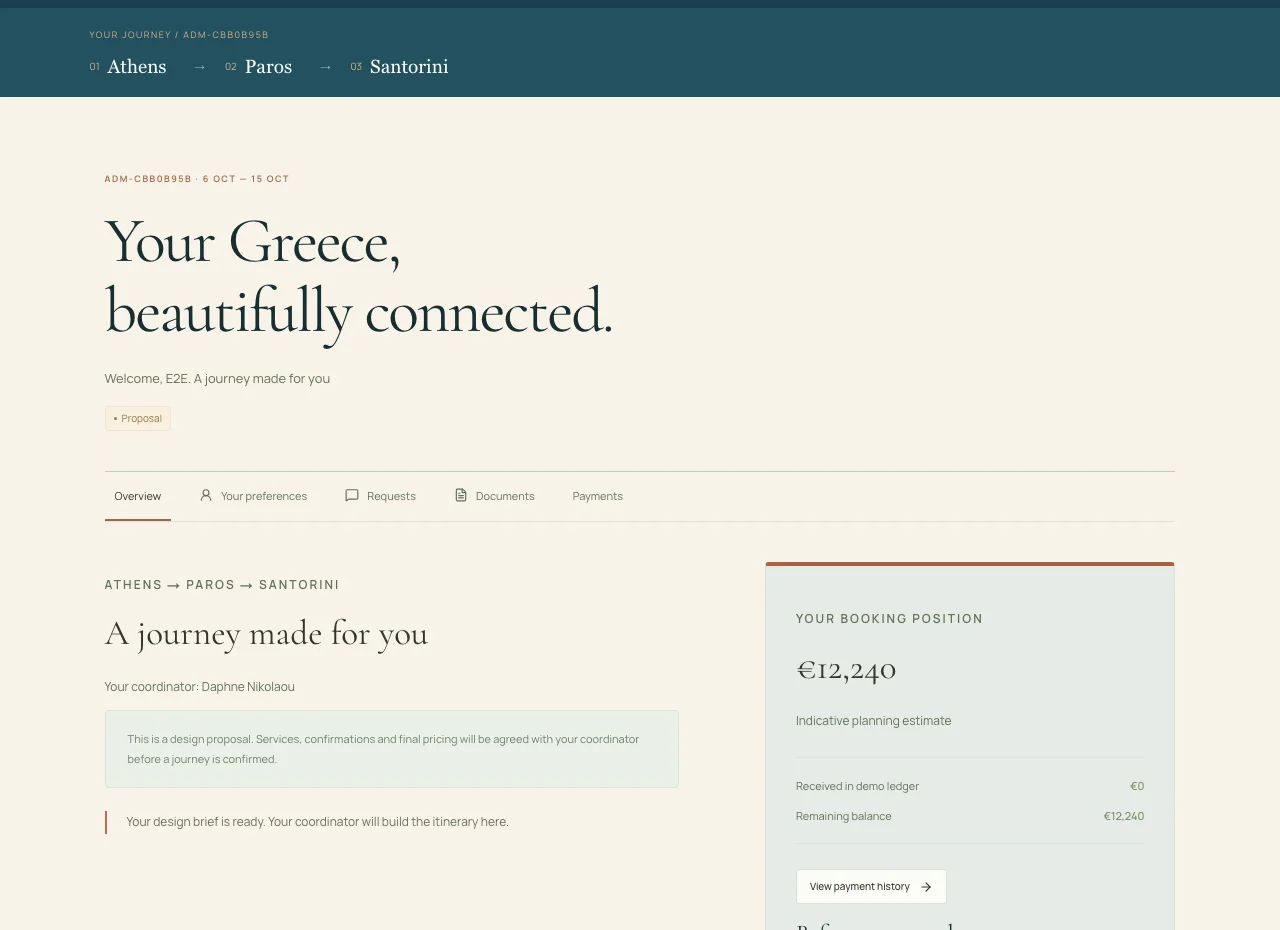1280x930 pixels.
Task: Click the Proposal status badge
Action: tap(138, 418)
